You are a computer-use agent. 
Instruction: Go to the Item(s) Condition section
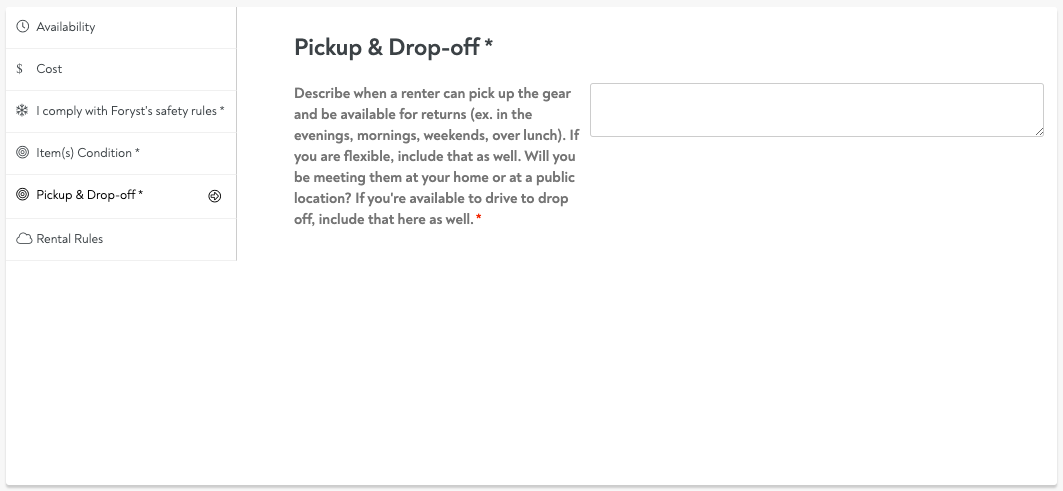[x=86, y=153]
